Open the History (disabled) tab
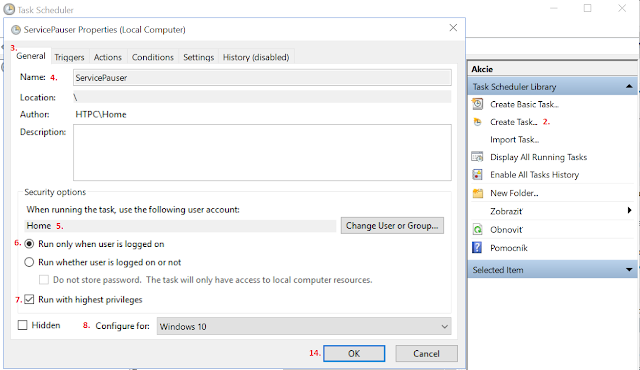This screenshot has width=640, height=370. (x=256, y=57)
